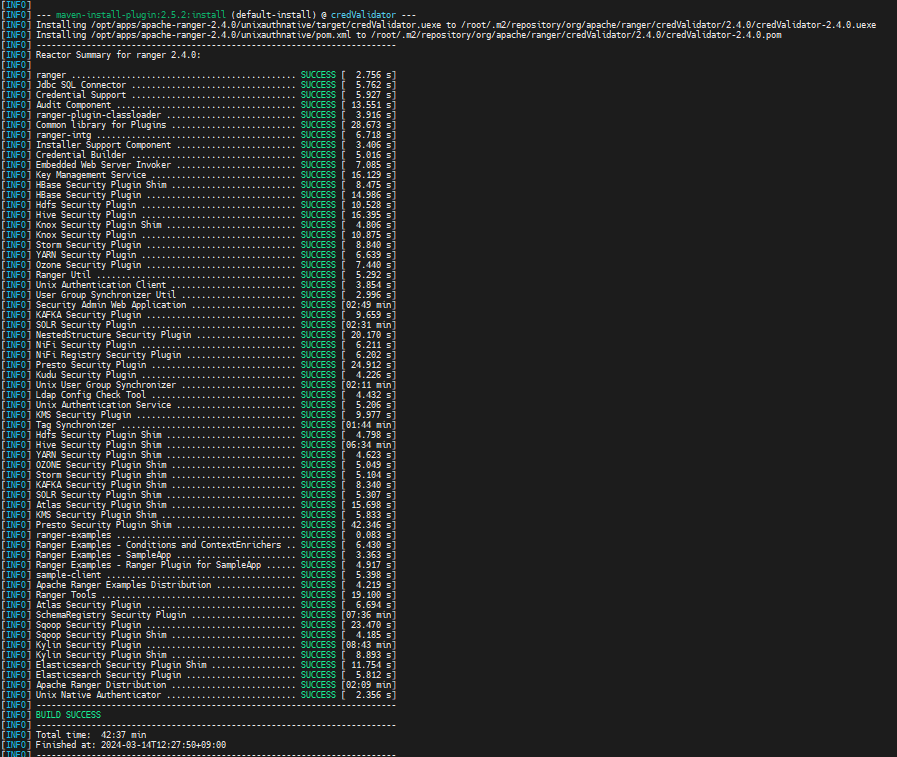Click the '42.346 s' duration value

[372, 525]
